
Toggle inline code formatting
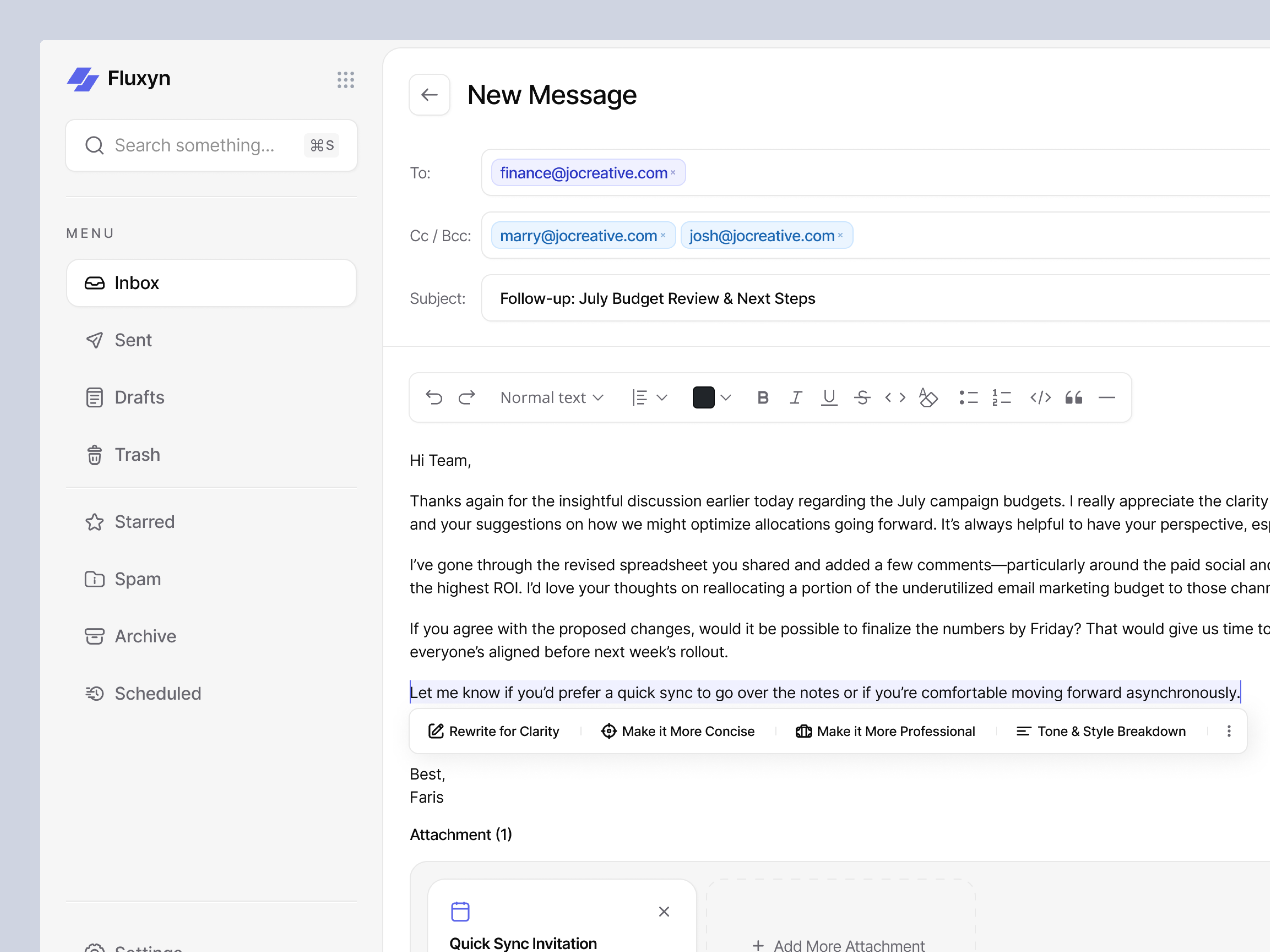click(895, 398)
